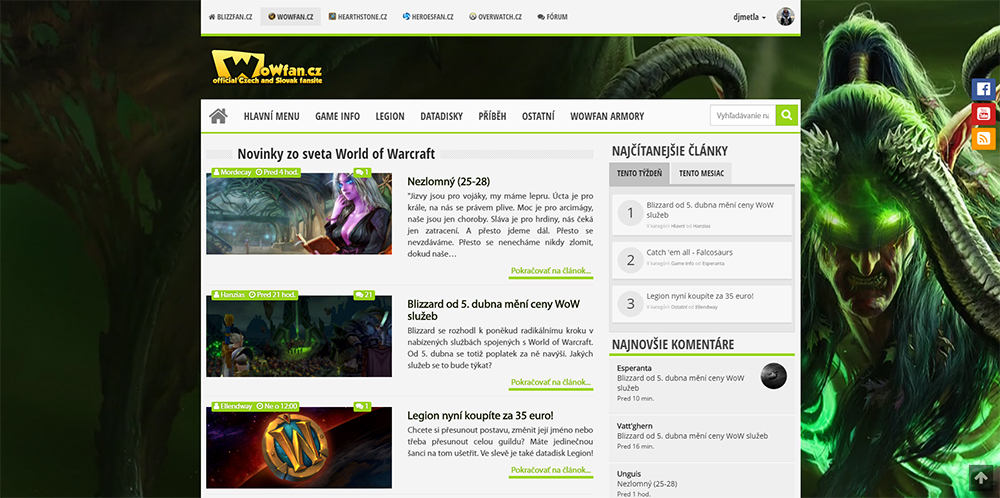Click Esperanta's commenter avatar

[773, 376]
